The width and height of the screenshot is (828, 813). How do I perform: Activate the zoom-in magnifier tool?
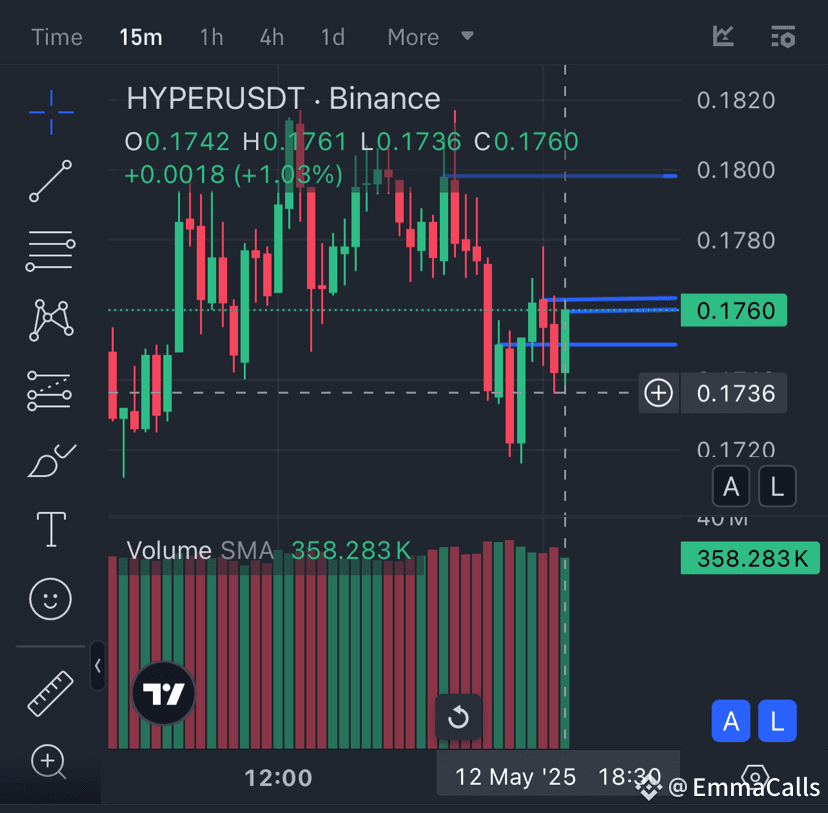point(50,763)
